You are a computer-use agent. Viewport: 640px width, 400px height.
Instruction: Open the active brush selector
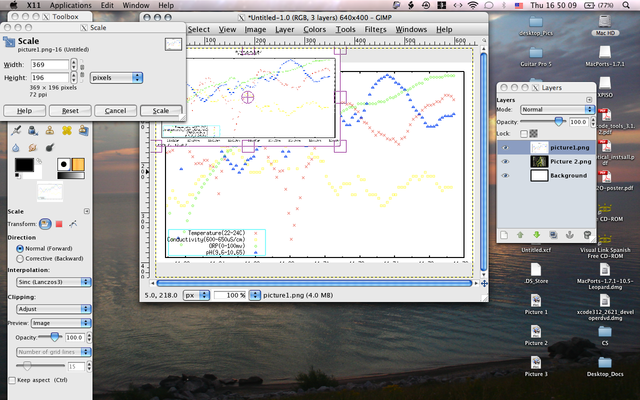pos(64,164)
